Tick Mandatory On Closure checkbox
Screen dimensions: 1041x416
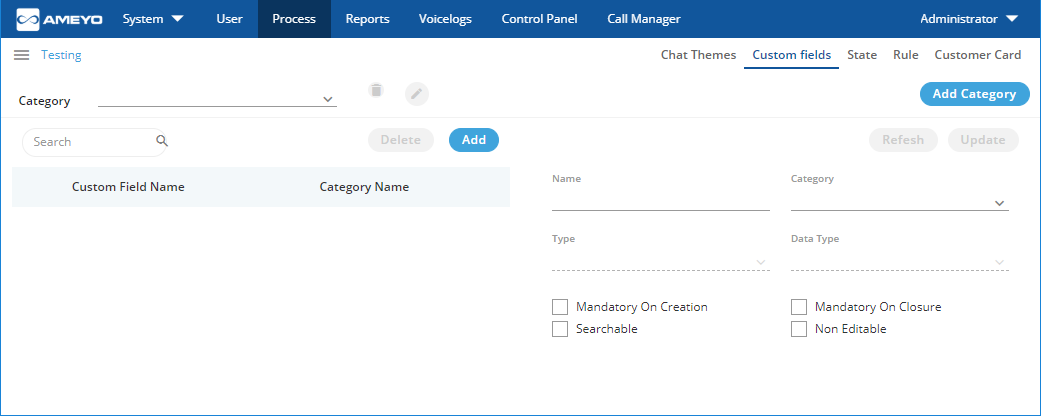click(x=799, y=307)
